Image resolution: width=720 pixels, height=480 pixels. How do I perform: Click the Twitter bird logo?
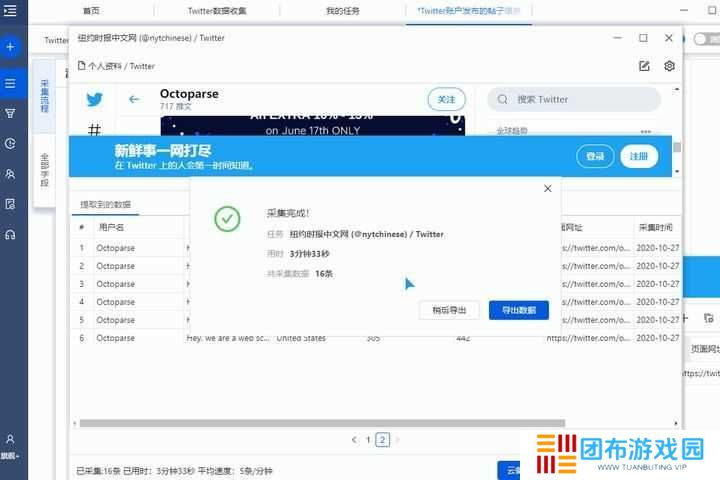pos(95,99)
